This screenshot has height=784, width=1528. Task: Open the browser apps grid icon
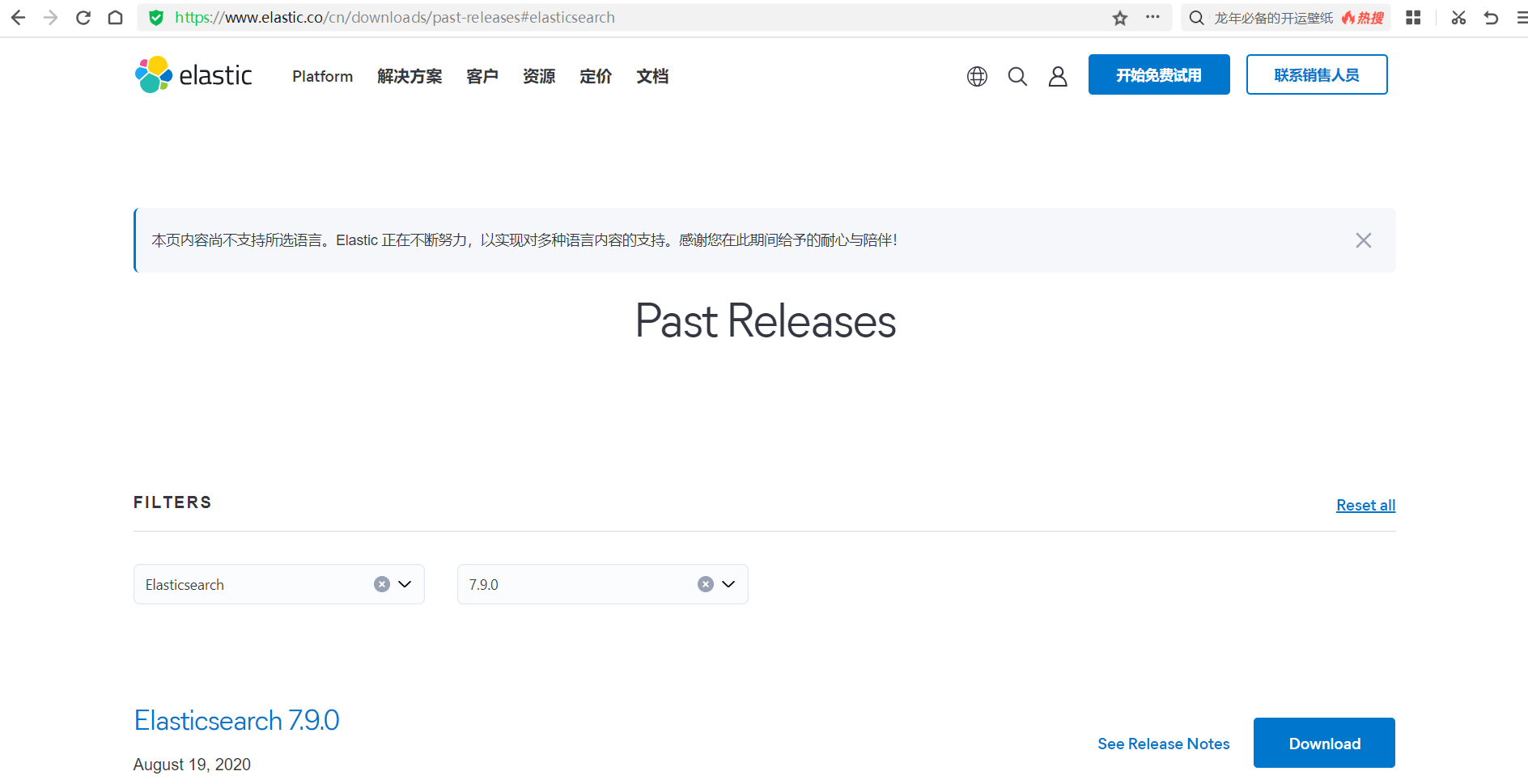pos(1413,18)
